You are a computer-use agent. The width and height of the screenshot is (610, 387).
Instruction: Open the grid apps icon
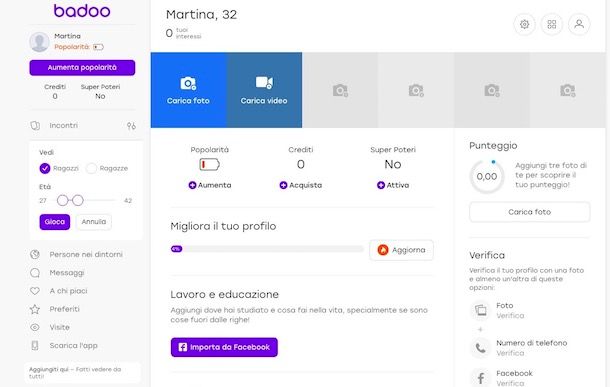click(x=552, y=25)
